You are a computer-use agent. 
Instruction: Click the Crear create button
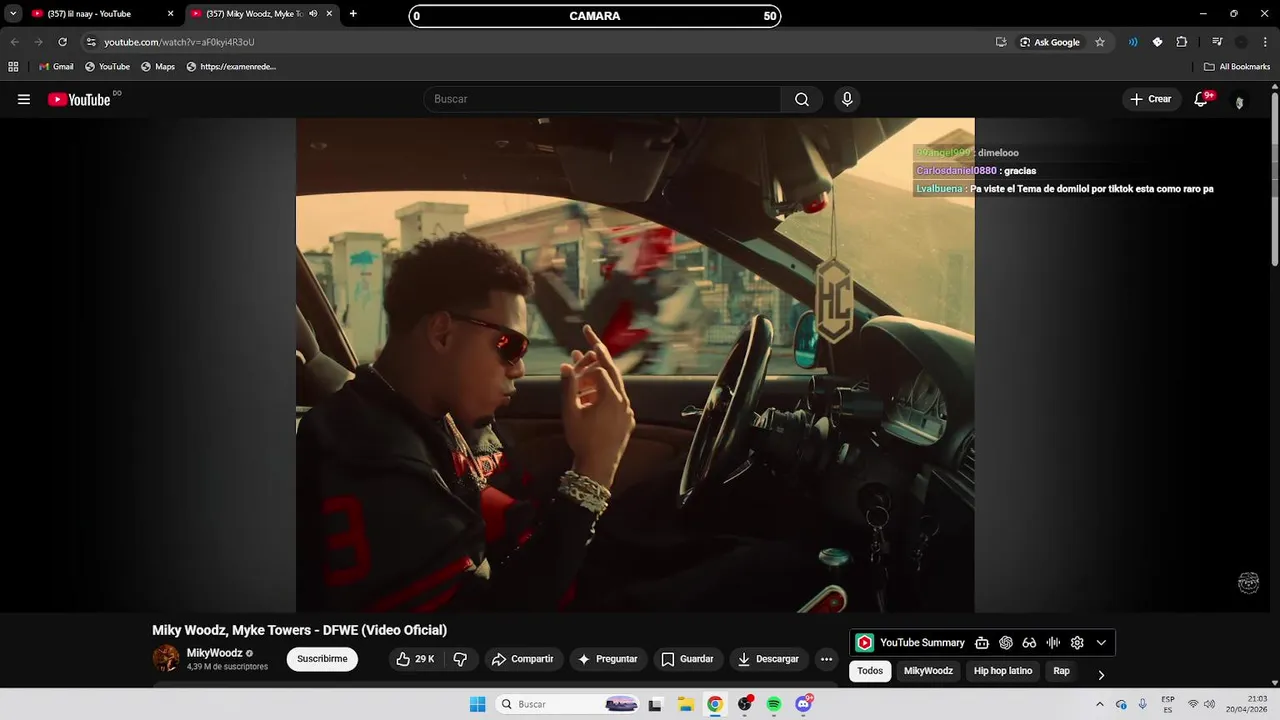pos(1151,99)
